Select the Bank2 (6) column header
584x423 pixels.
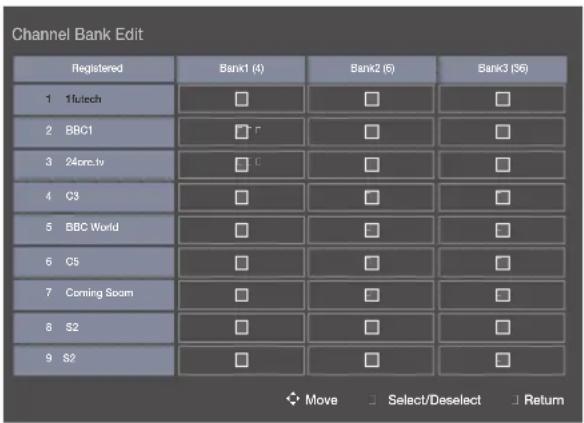point(372,69)
